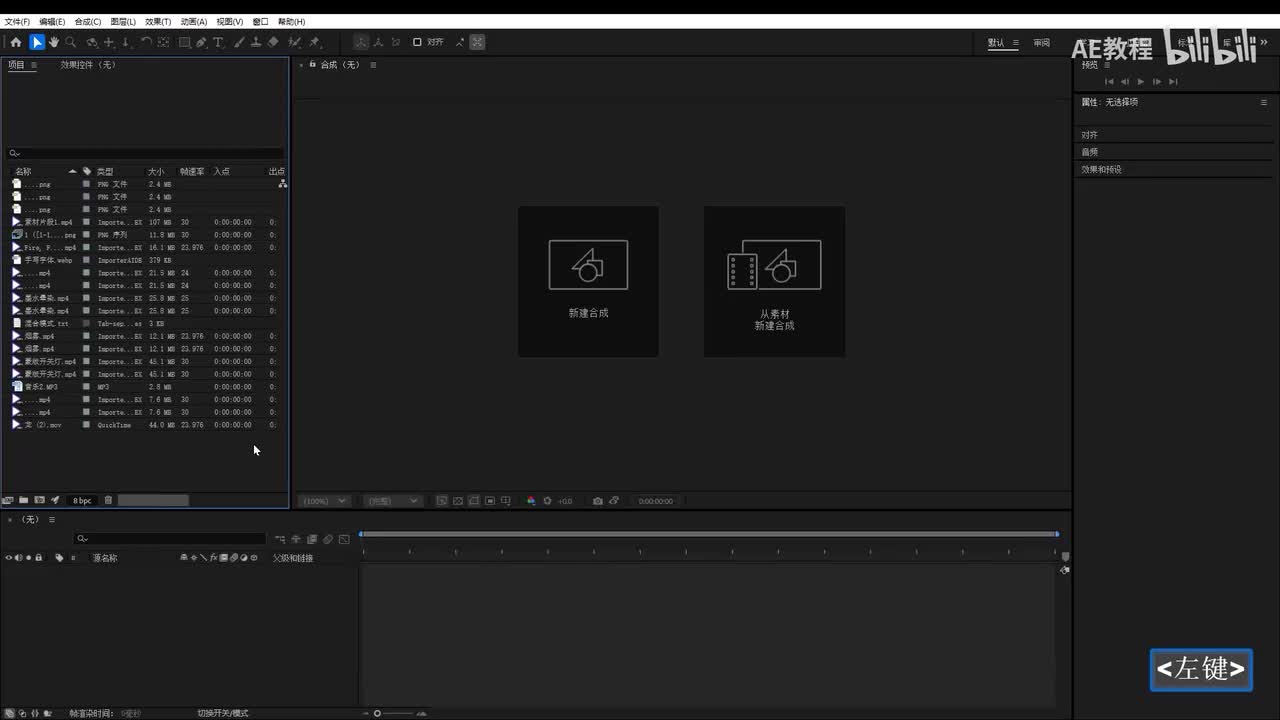Select the Rectangle shape tool
The height and width of the screenshot is (720, 1280).
pyautogui.click(x=185, y=42)
